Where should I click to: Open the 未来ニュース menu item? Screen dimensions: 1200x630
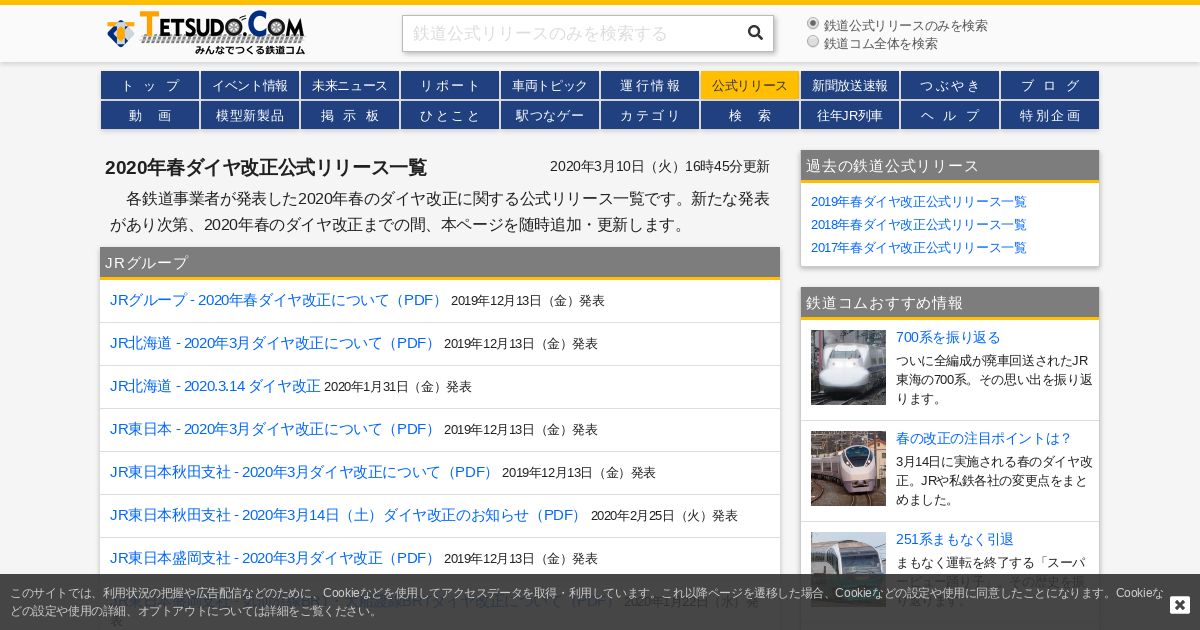[350, 85]
